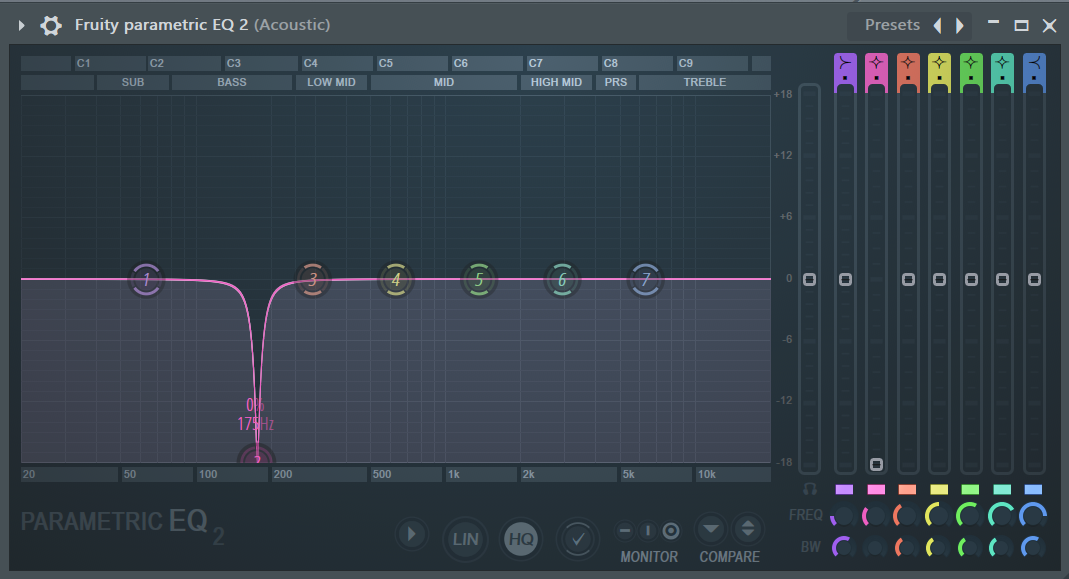Click the purple band 1 filter type icon
This screenshot has height=579, width=1069.
click(845, 63)
